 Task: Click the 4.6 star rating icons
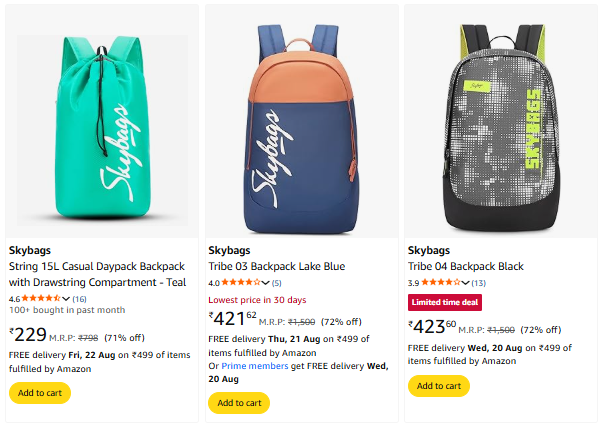pyautogui.click(x=41, y=298)
